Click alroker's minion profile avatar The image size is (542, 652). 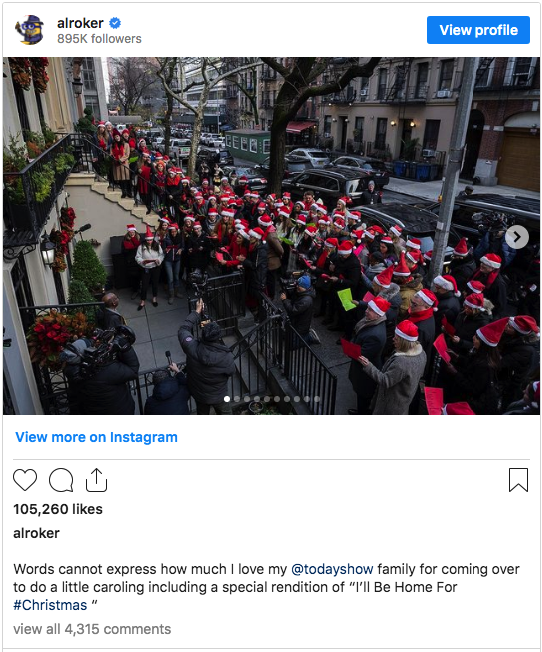coord(30,30)
